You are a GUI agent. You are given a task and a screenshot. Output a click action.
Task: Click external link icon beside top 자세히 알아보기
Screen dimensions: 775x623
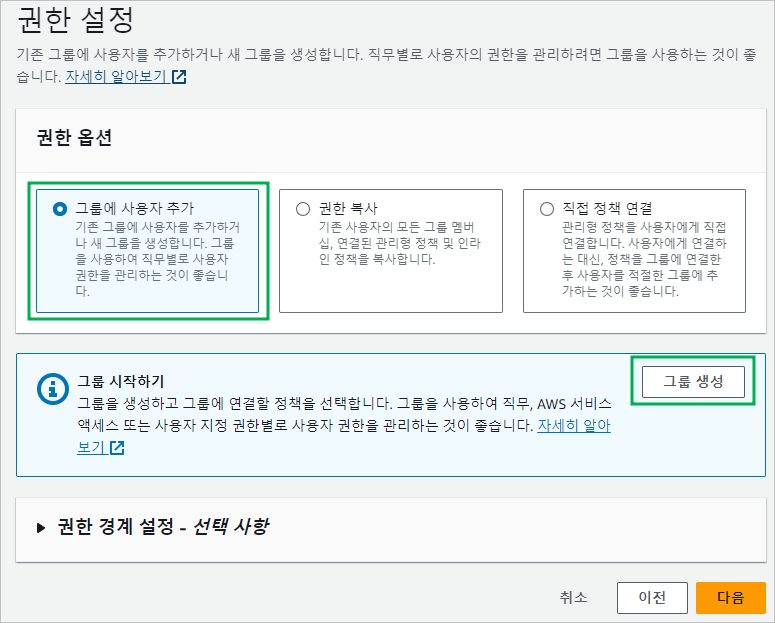pyautogui.click(x=179, y=77)
